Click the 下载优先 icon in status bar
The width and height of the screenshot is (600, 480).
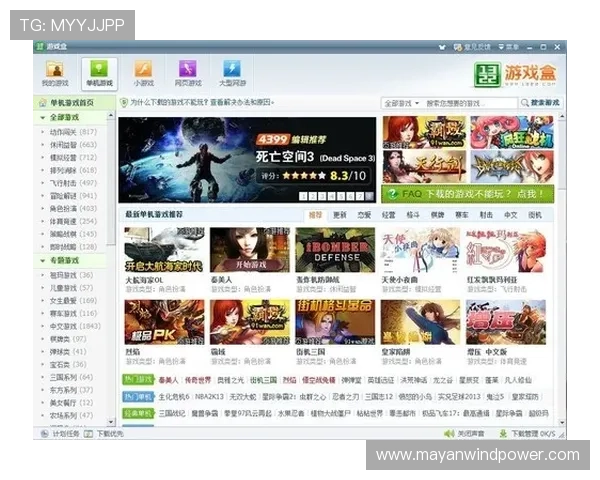click(x=88, y=434)
